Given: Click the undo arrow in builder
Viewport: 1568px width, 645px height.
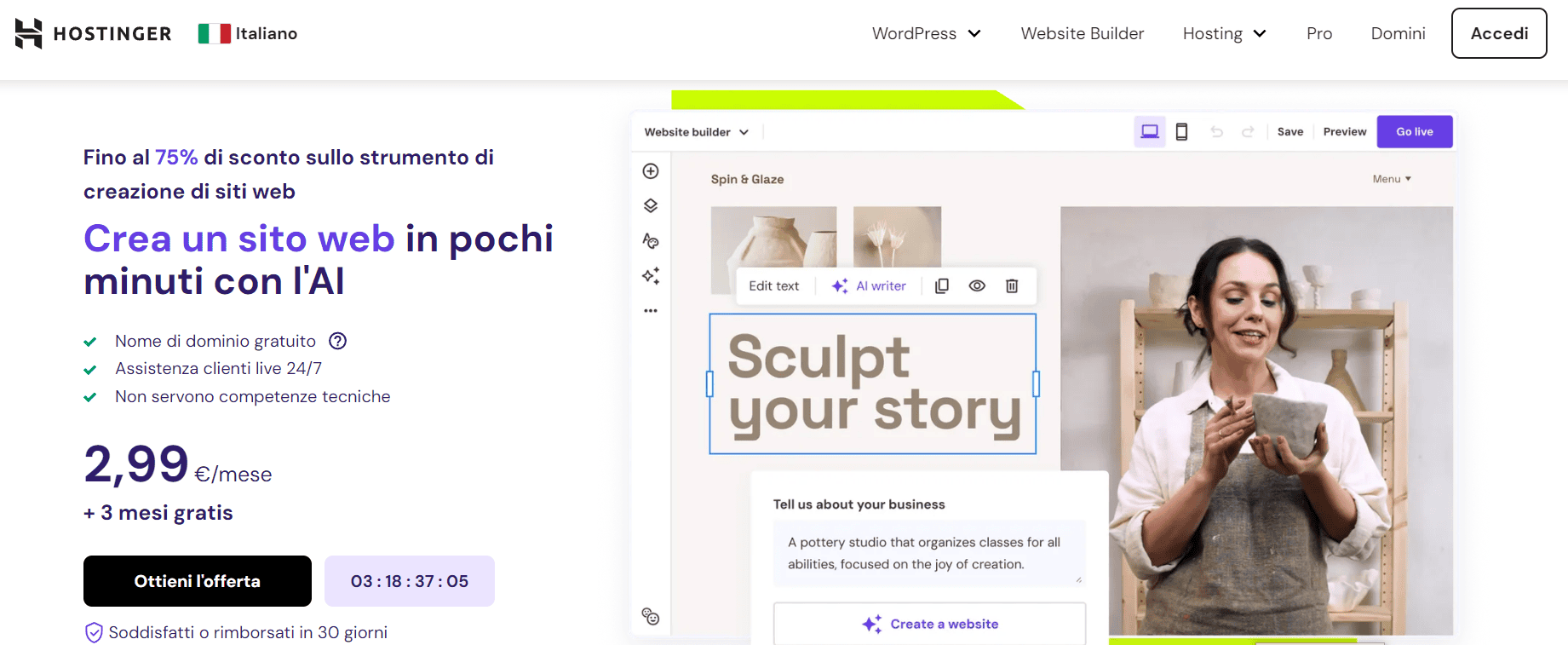Looking at the screenshot, I should [x=1216, y=132].
